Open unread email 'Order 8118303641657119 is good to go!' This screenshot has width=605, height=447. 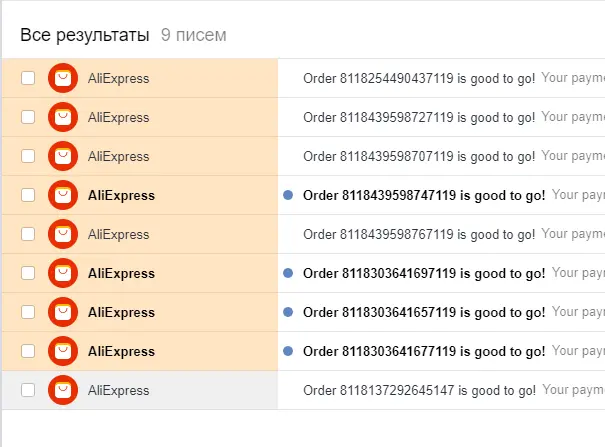[x=424, y=312]
